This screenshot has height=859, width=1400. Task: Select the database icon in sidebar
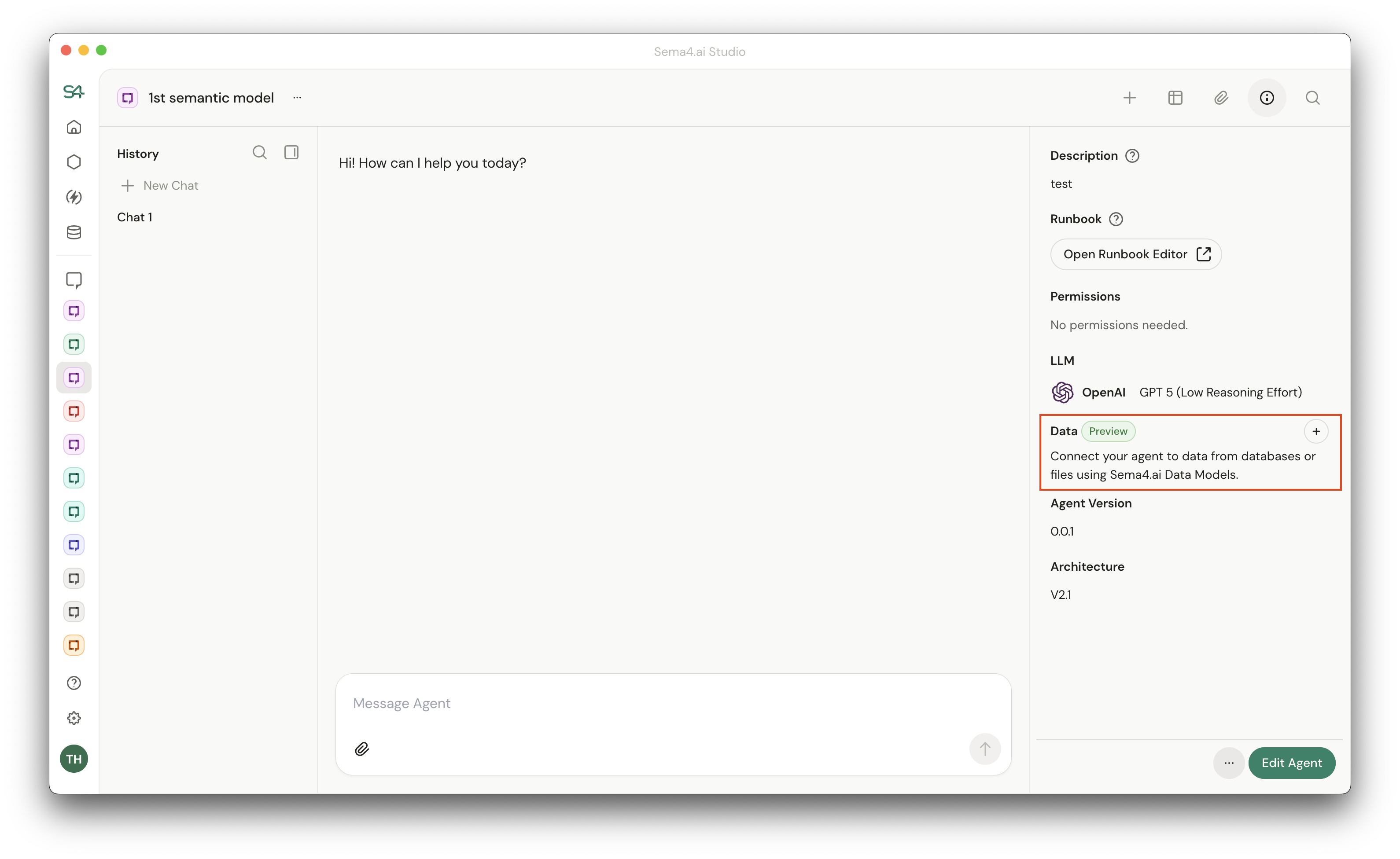pos(74,232)
